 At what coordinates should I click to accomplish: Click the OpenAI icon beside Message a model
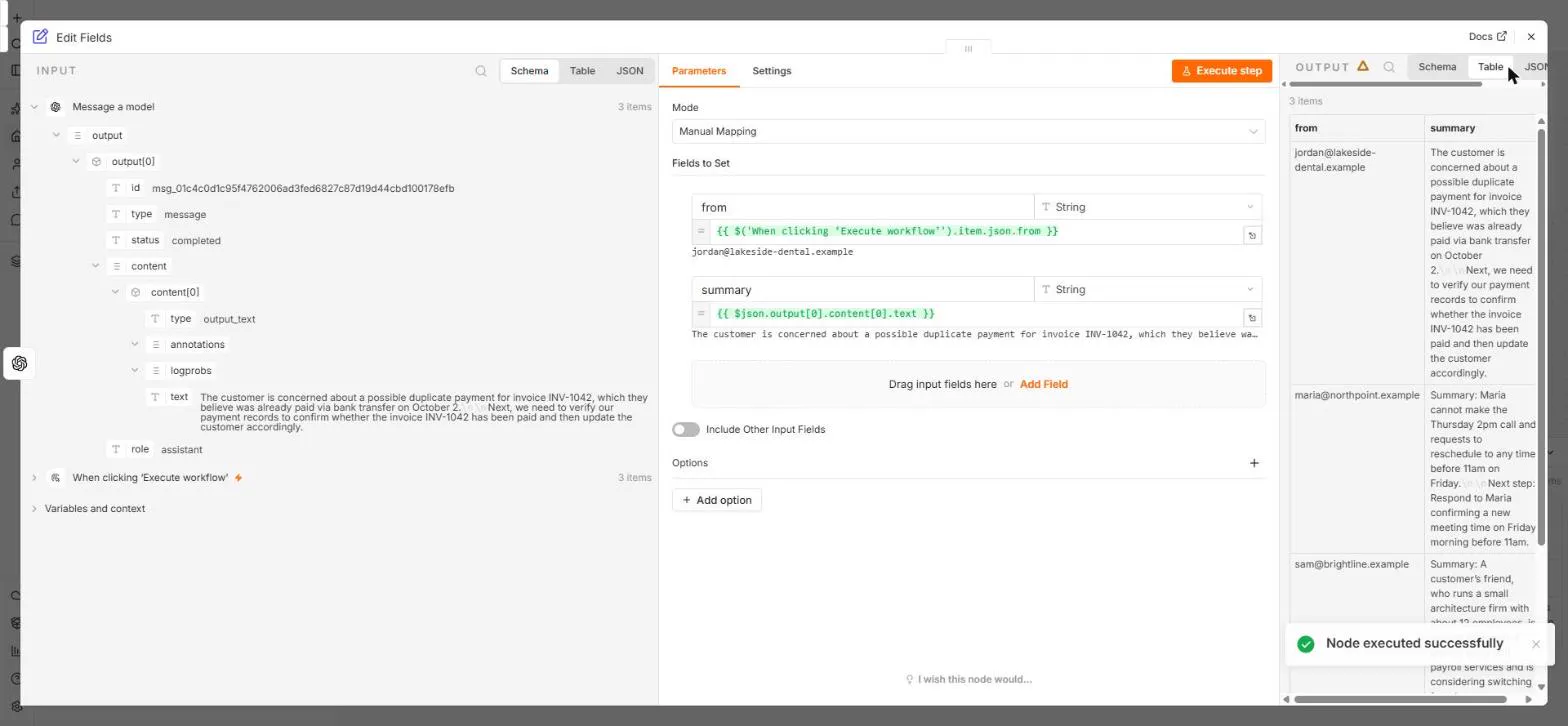pyautogui.click(x=56, y=107)
